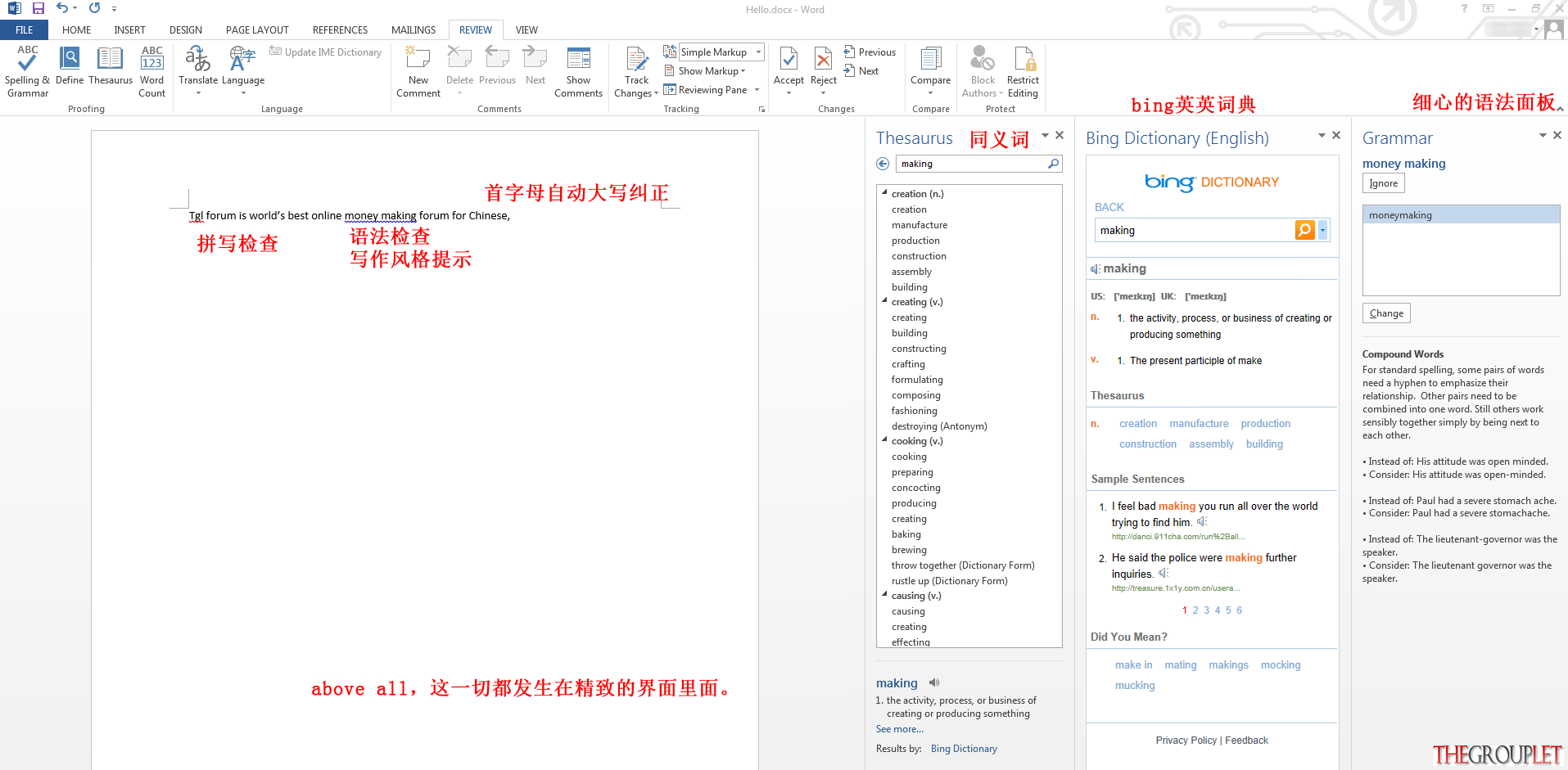Image resolution: width=1568 pixels, height=770 pixels.
Task: Switch to the HOME ribbon tab
Action: click(x=77, y=30)
